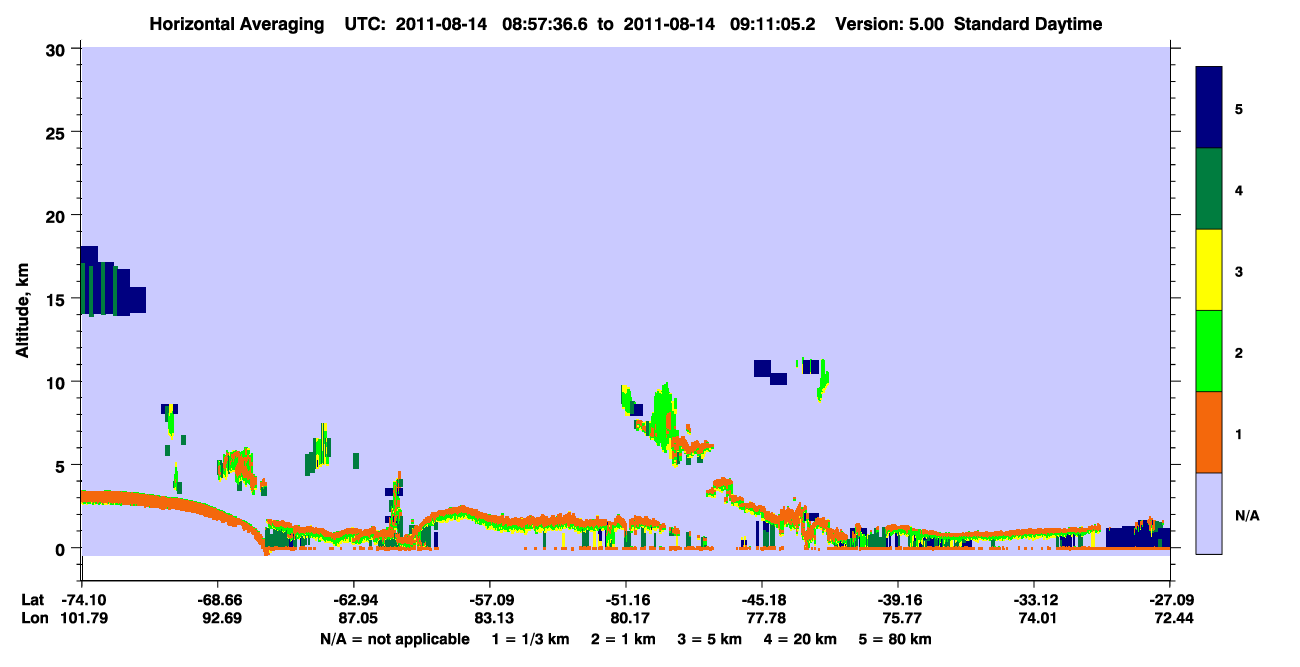Click the latitude value '-74.10'

click(82, 600)
